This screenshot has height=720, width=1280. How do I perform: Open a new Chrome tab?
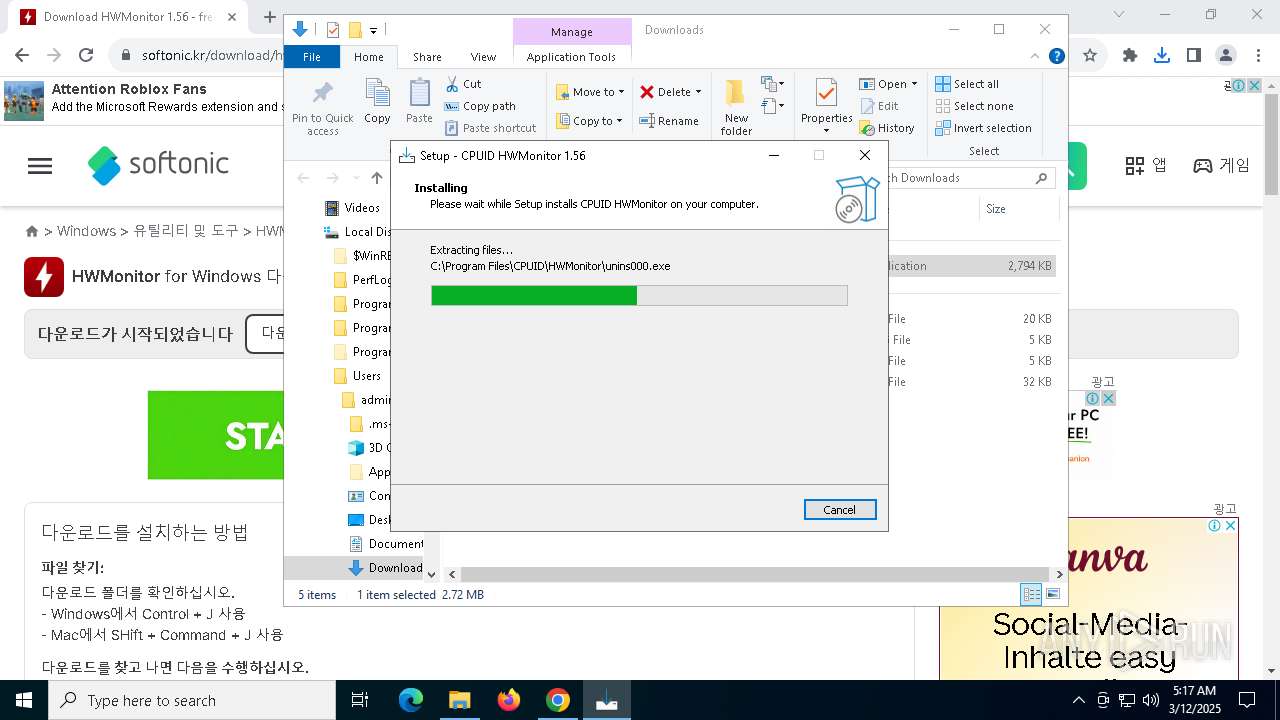coord(269,17)
